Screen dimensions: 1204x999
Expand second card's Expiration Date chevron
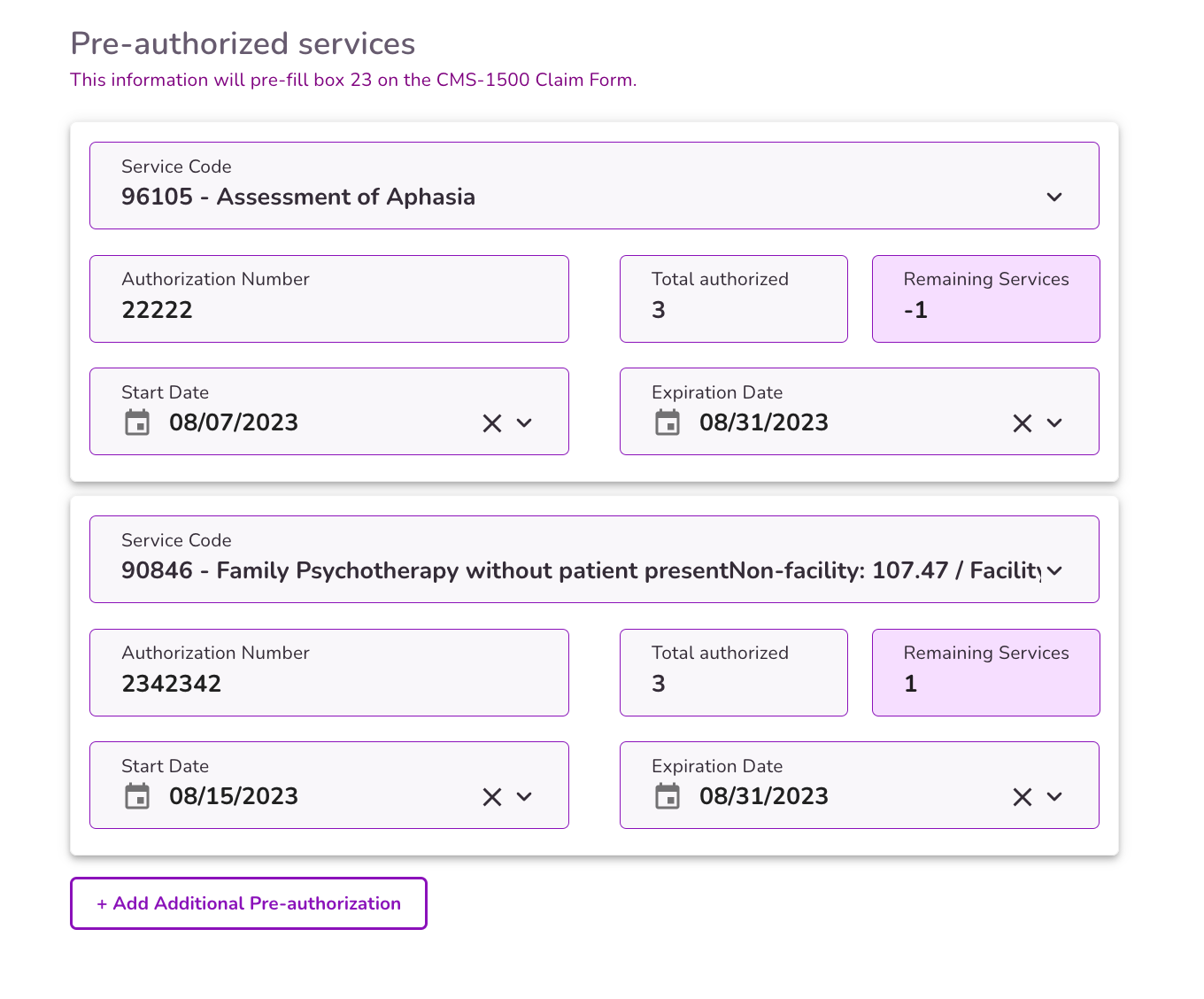1054,797
